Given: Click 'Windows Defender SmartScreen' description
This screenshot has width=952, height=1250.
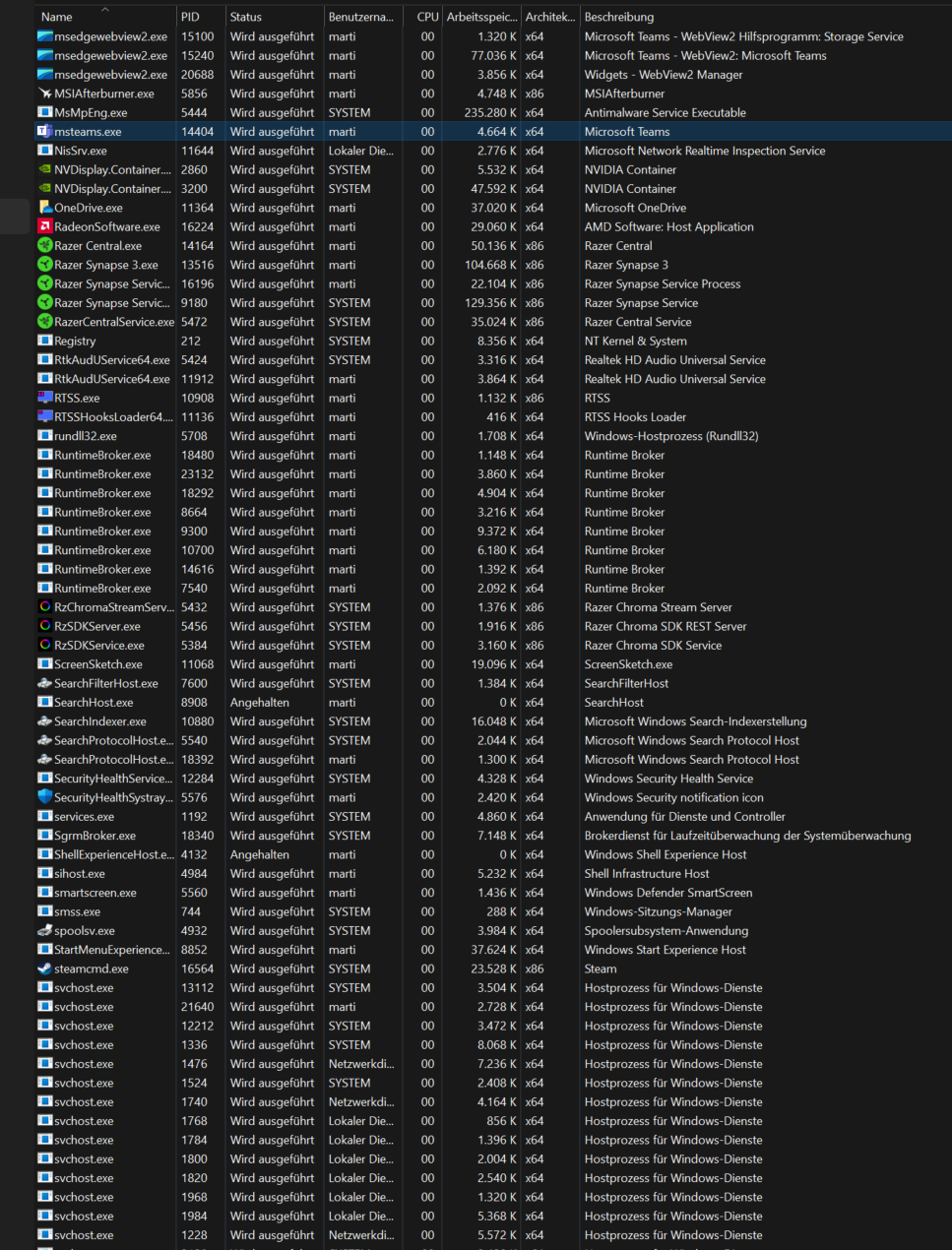Looking at the screenshot, I should click(x=668, y=893).
